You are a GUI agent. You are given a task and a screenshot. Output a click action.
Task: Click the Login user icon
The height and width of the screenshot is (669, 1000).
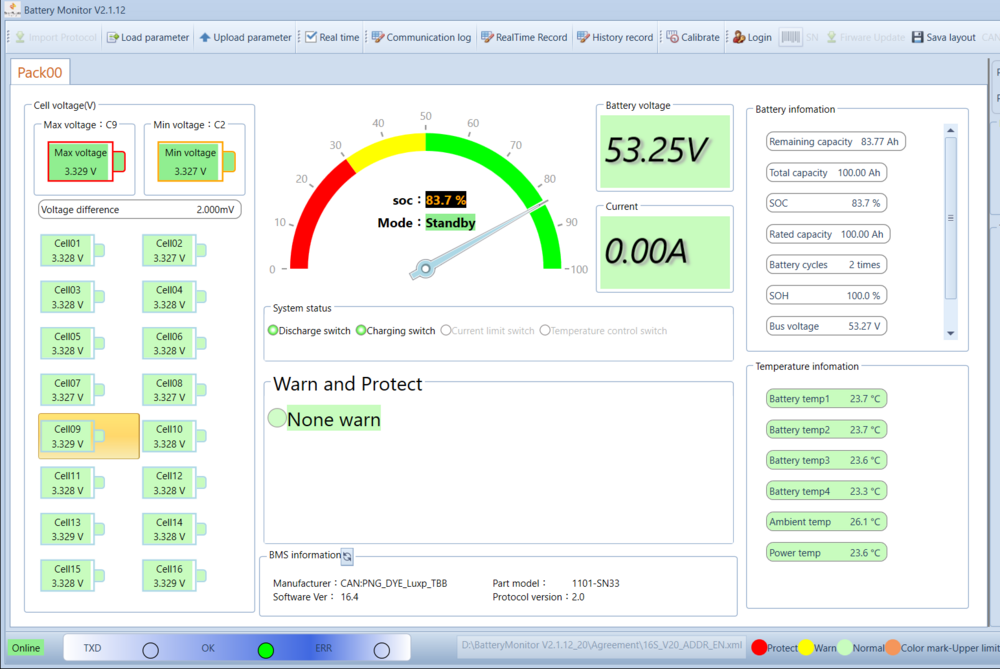pyautogui.click(x=739, y=37)
